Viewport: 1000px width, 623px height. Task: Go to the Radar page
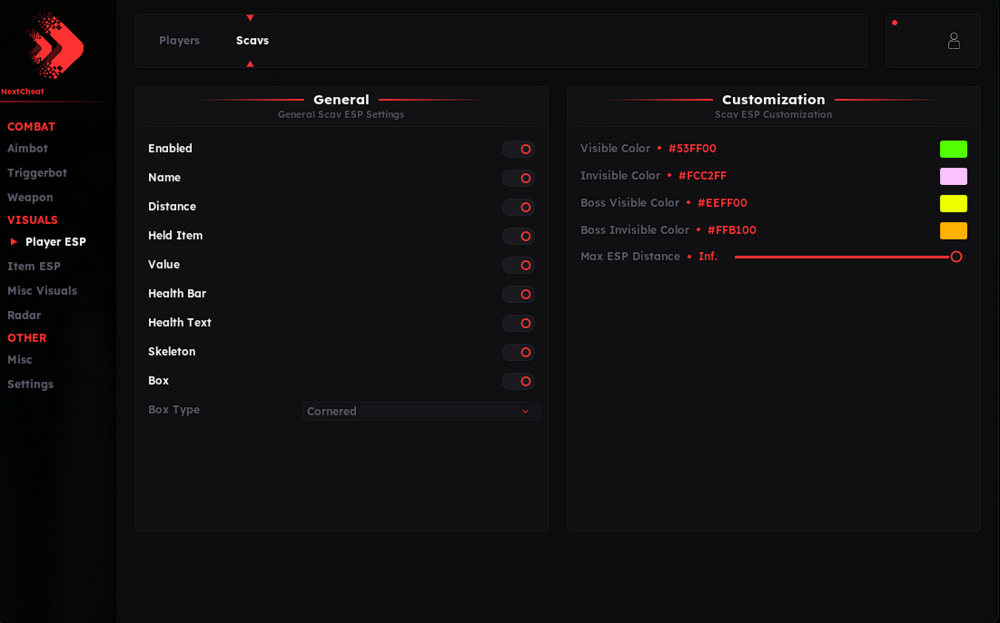[24, 315]
